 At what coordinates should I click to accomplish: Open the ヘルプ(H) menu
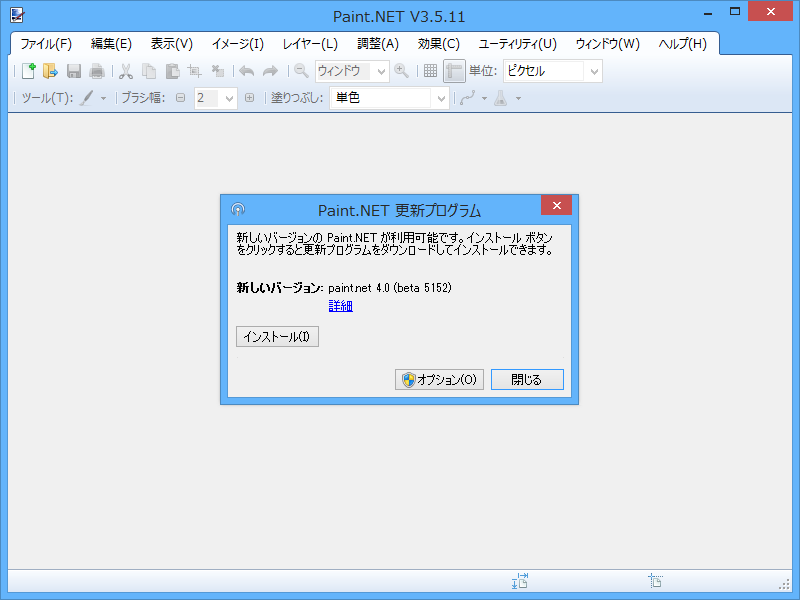[x=682, y=44]
